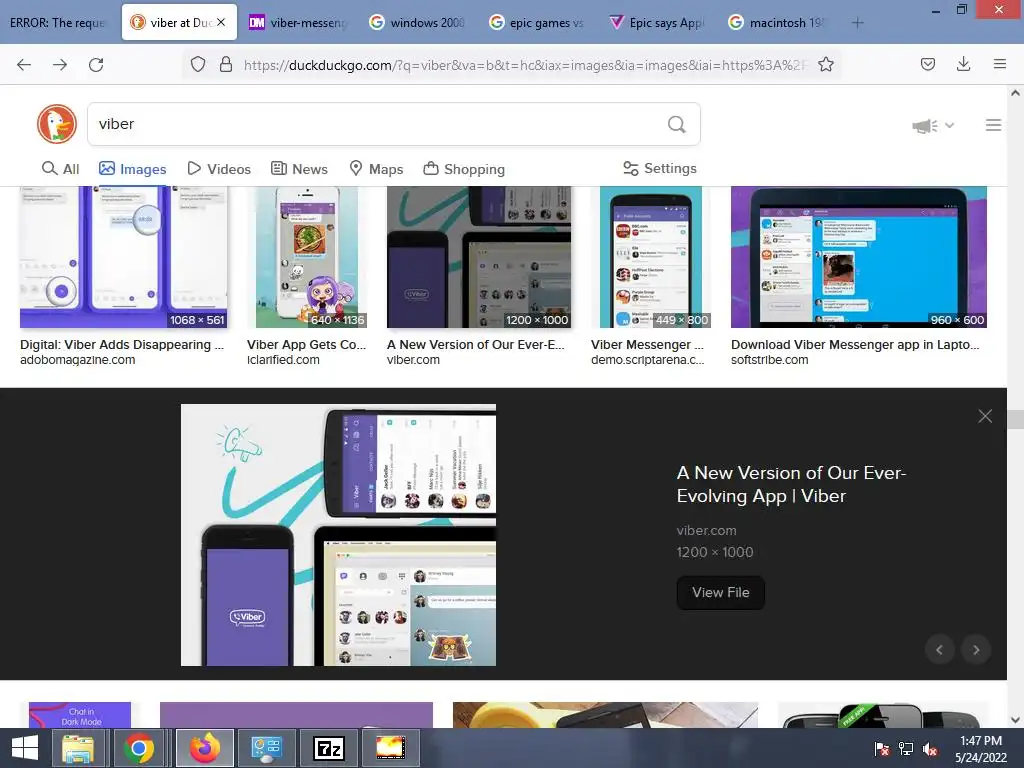
Task: Switch to the epic games vs tab
Action: point(536,23)
